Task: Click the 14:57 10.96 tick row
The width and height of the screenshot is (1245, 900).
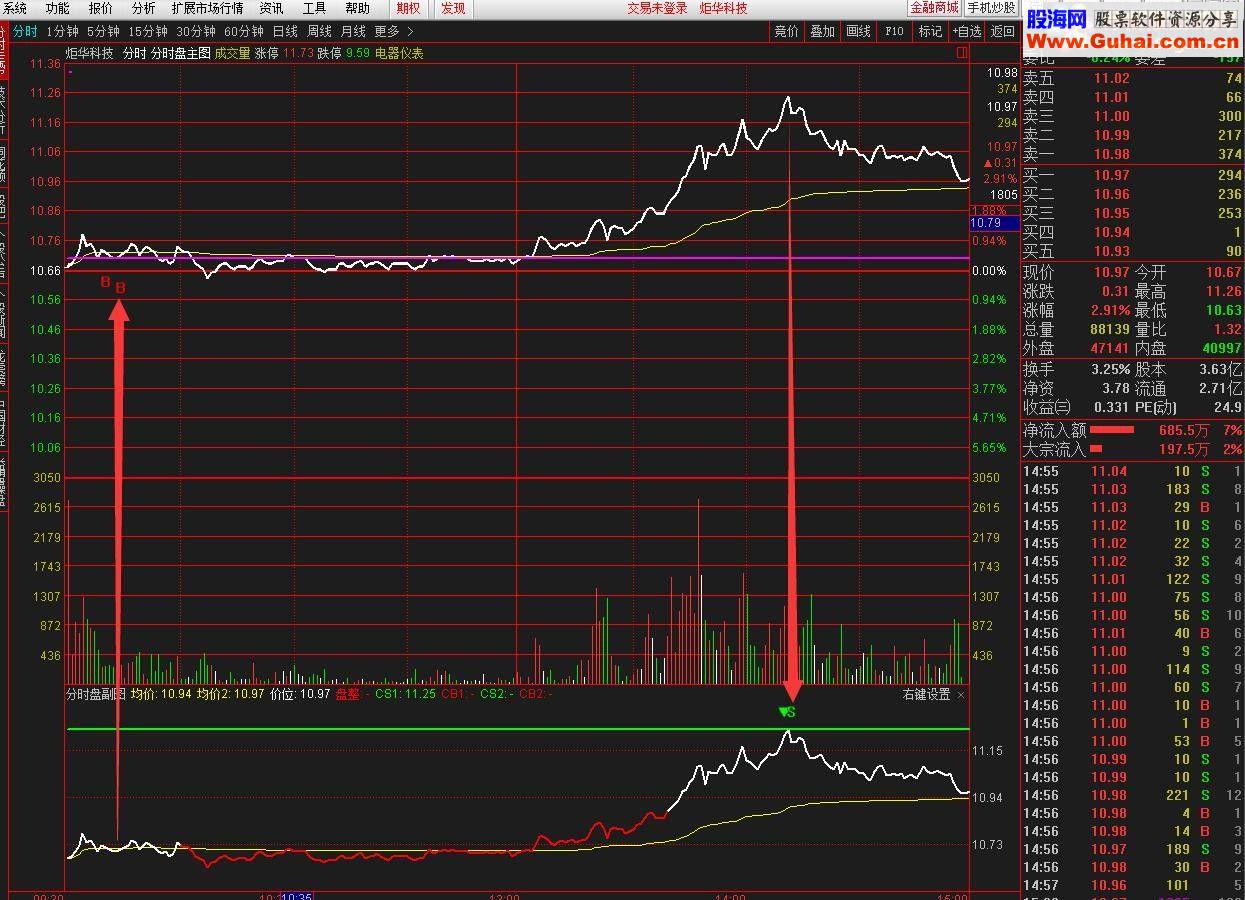Action: [x=1132, y=886]
